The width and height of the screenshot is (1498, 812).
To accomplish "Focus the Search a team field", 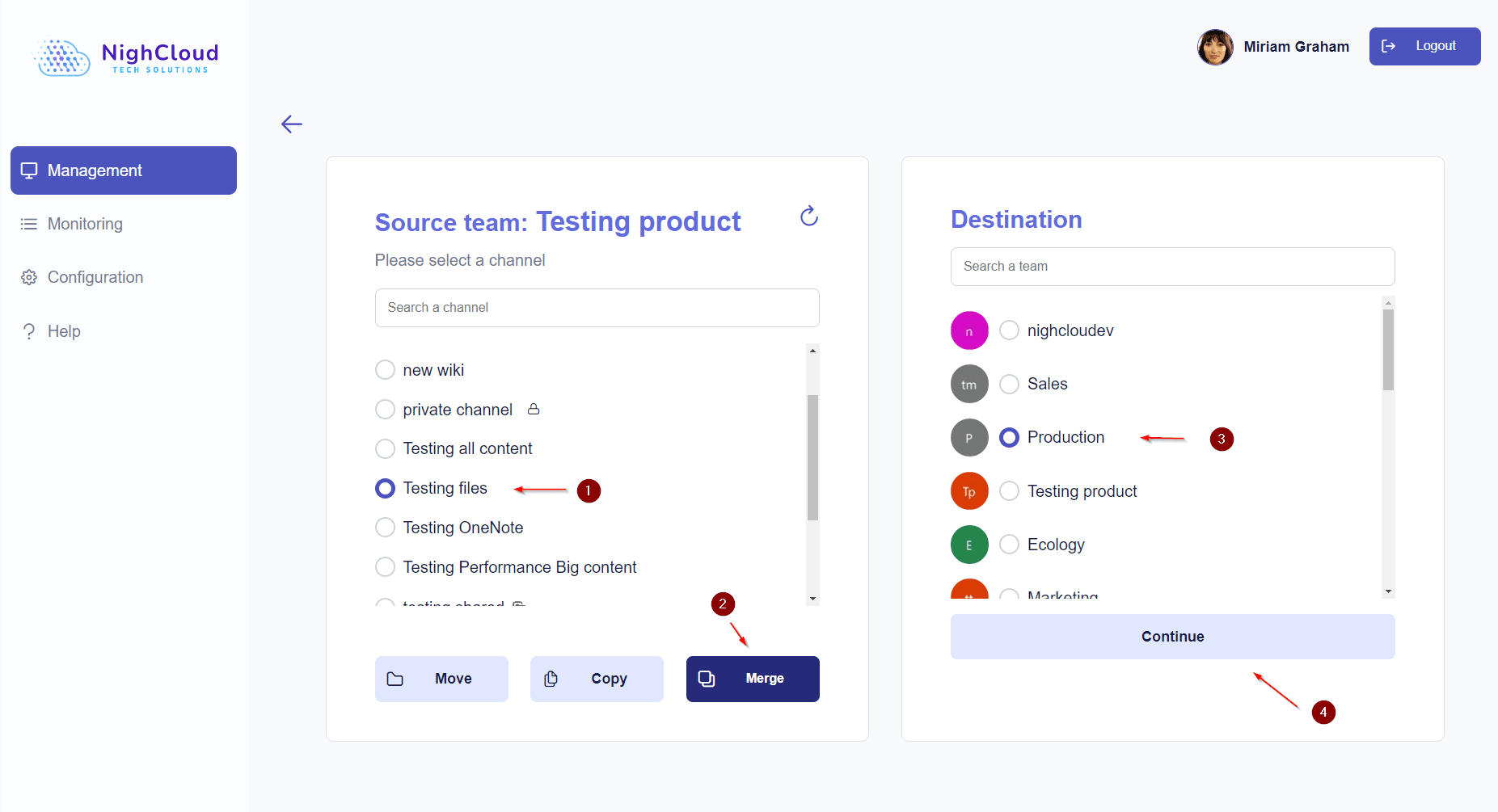I will point(1172,267).
